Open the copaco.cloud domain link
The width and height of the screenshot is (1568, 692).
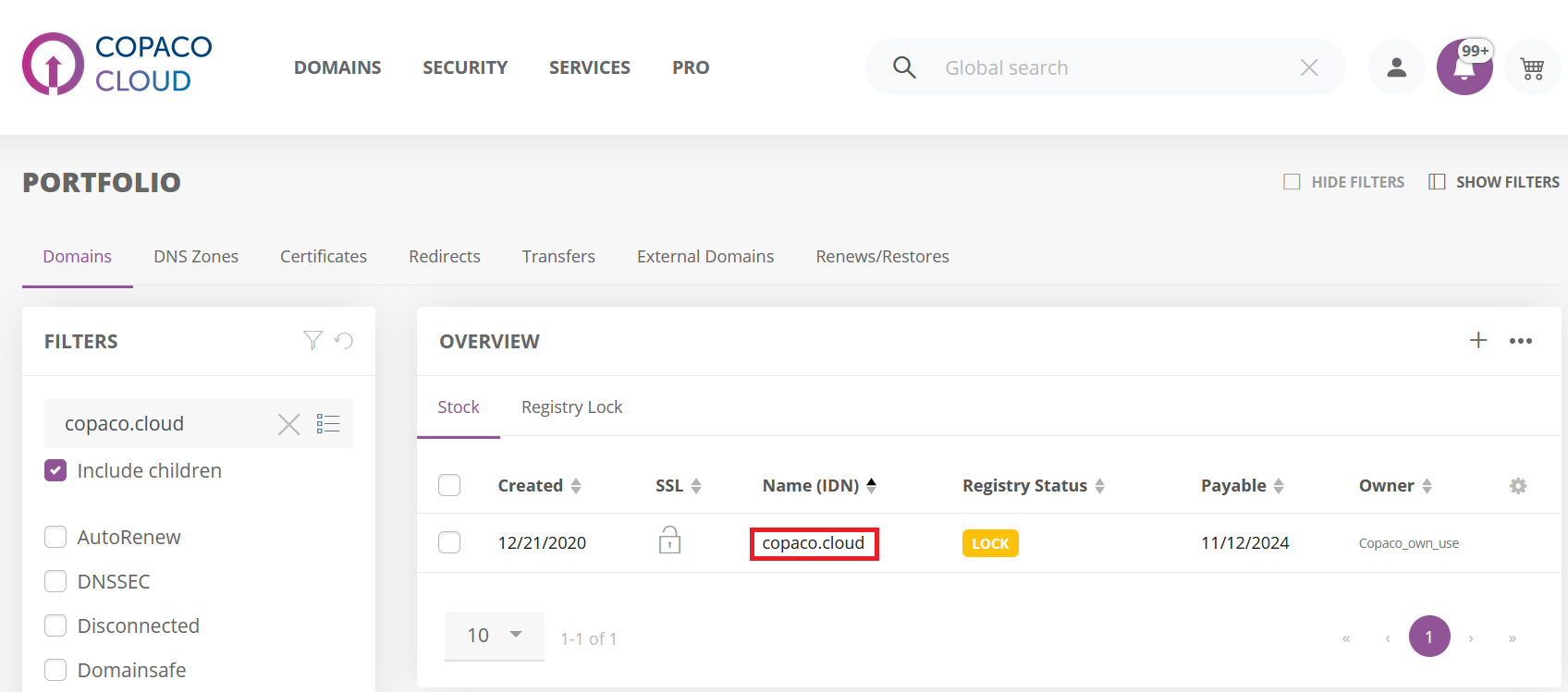[x=814, y=543]
